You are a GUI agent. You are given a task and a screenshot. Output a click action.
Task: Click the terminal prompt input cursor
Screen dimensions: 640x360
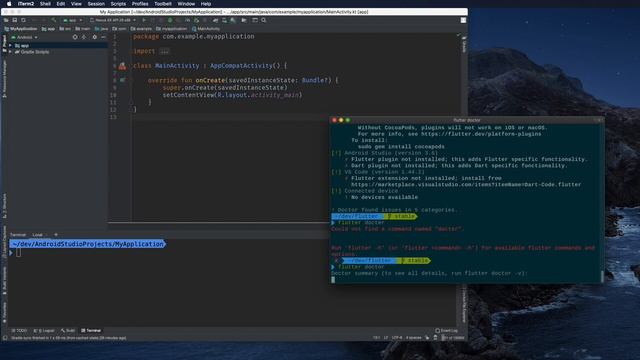click(x=18, y=253)
